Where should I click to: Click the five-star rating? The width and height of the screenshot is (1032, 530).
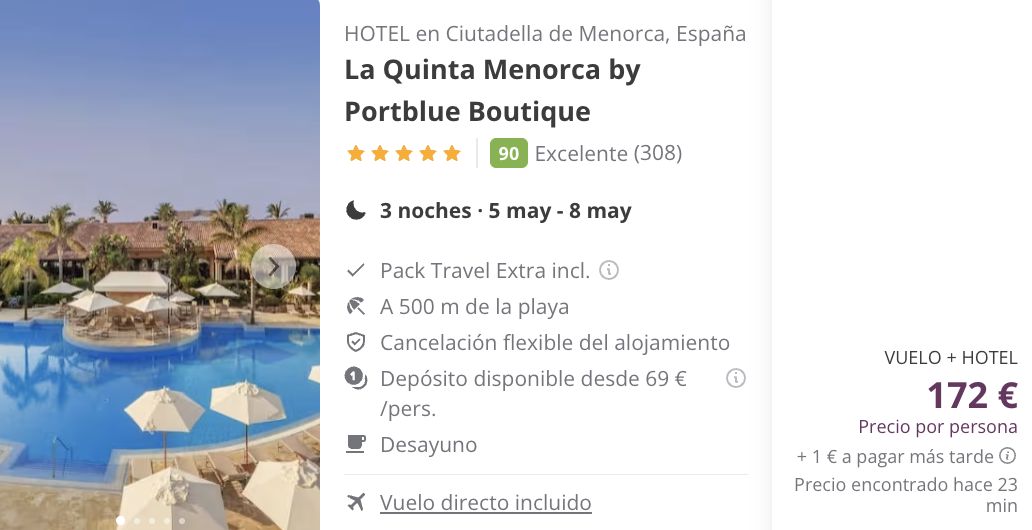403,153
